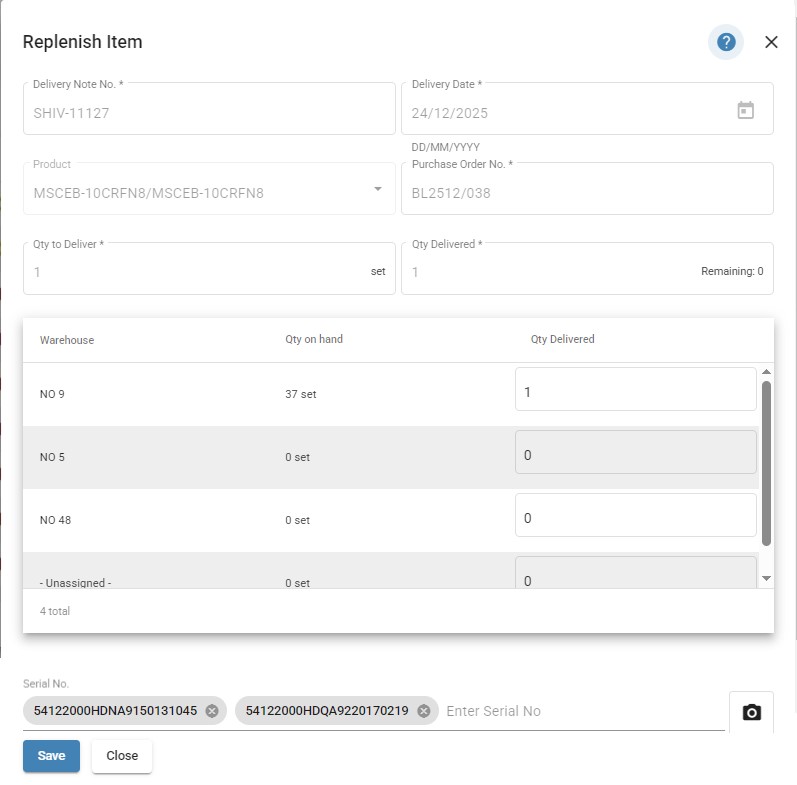Edit Qty Delivered for warehouse NO 48
Viewport: 797px width, 785px height.
635,515
